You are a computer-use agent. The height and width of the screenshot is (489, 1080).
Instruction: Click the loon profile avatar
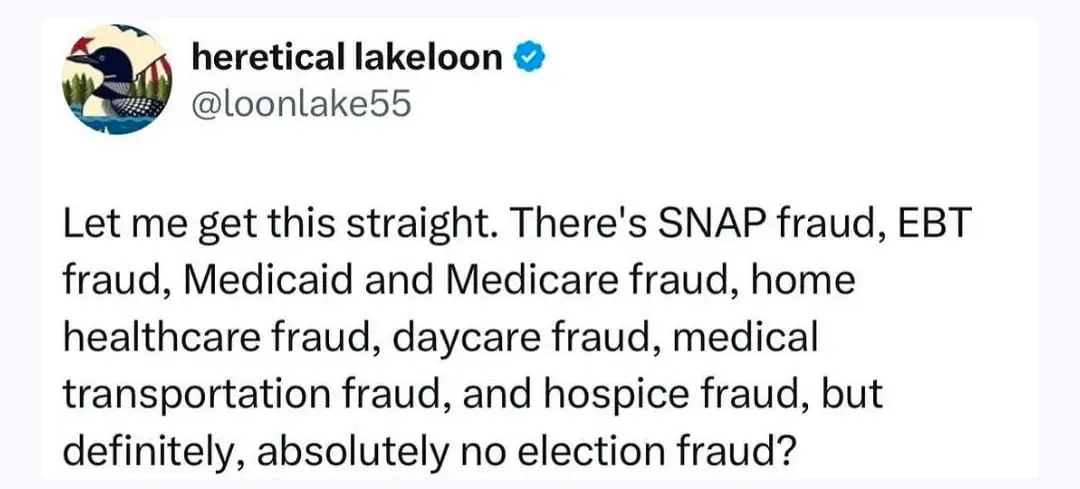[115, 79]
